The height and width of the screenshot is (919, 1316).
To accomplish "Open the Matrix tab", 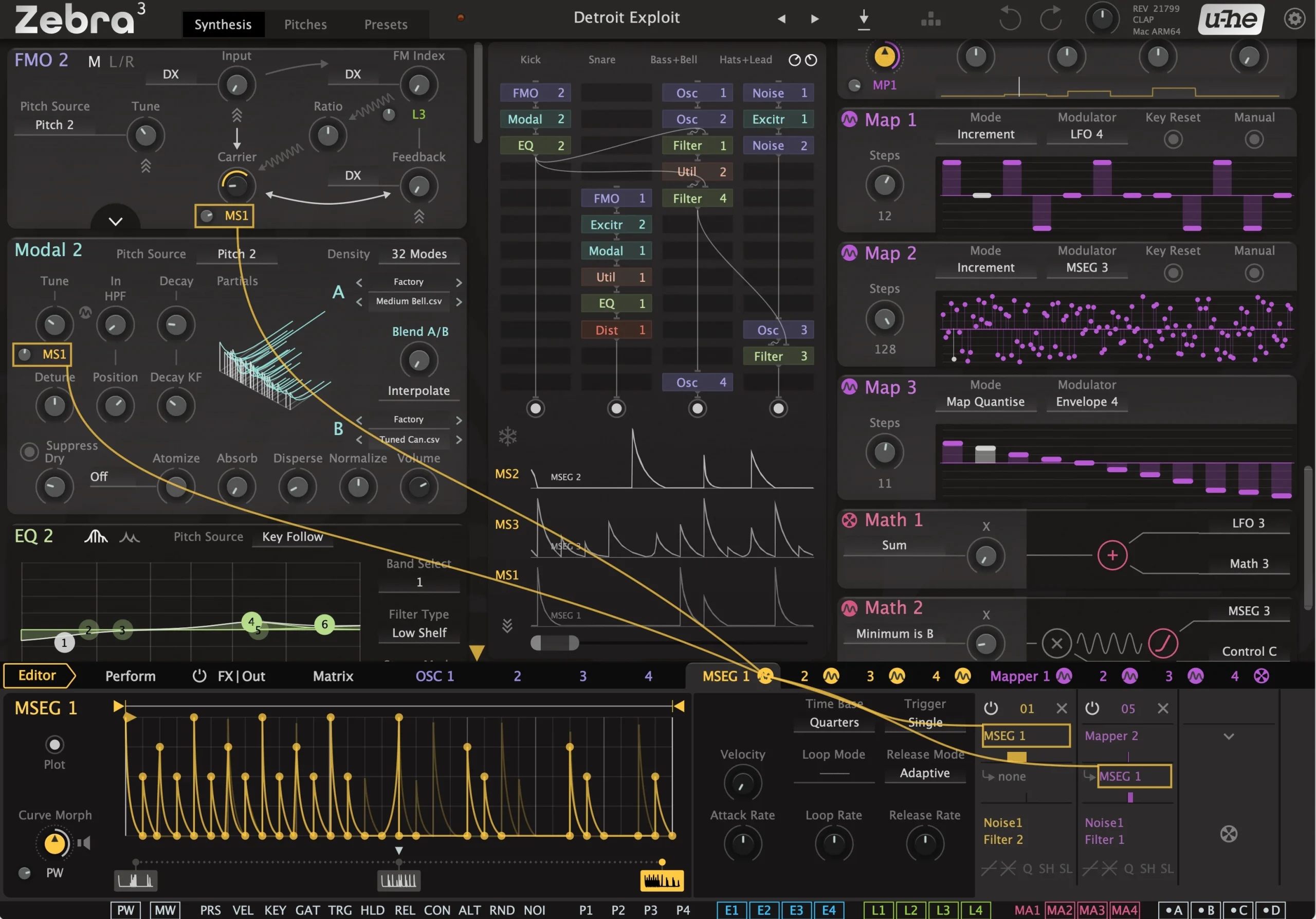I will tap(333, 676).
